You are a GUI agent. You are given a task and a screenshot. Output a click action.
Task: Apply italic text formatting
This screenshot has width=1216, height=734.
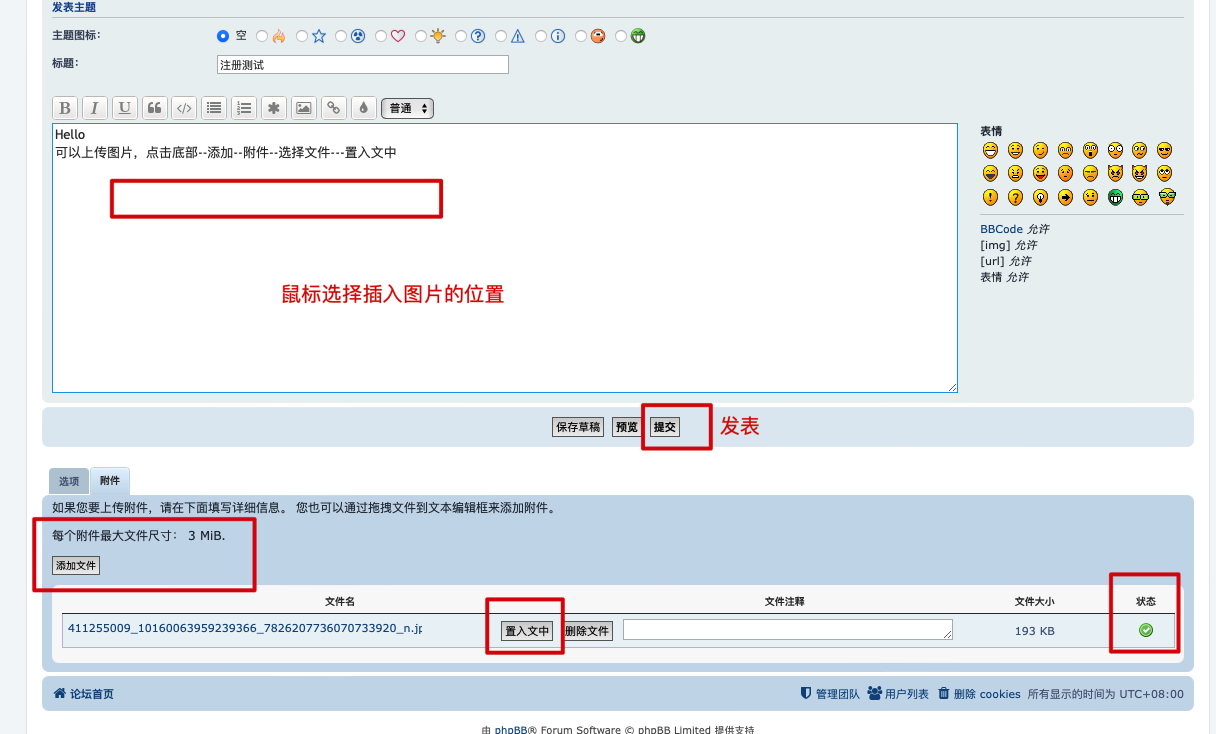95,108
